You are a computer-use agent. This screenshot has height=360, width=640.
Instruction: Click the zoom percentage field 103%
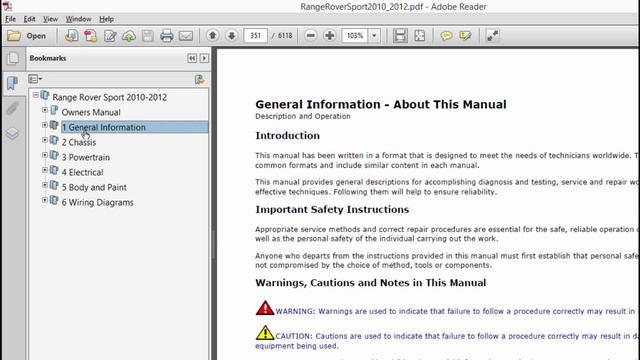355,36
